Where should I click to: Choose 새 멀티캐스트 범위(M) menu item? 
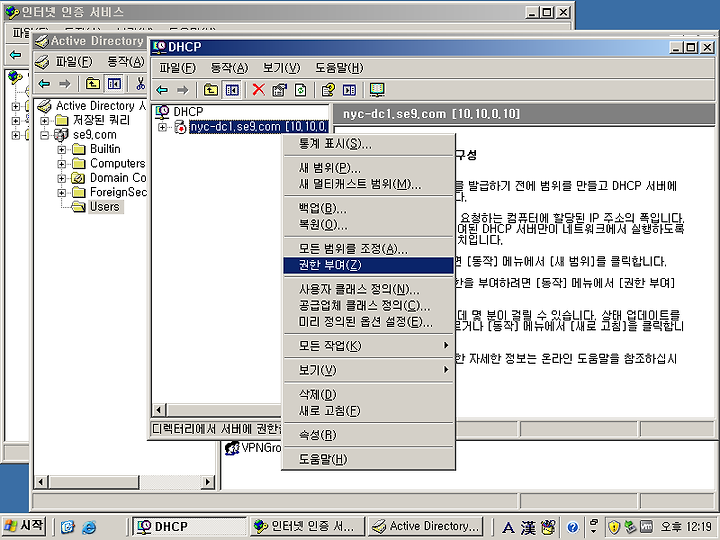coord(368,185)
